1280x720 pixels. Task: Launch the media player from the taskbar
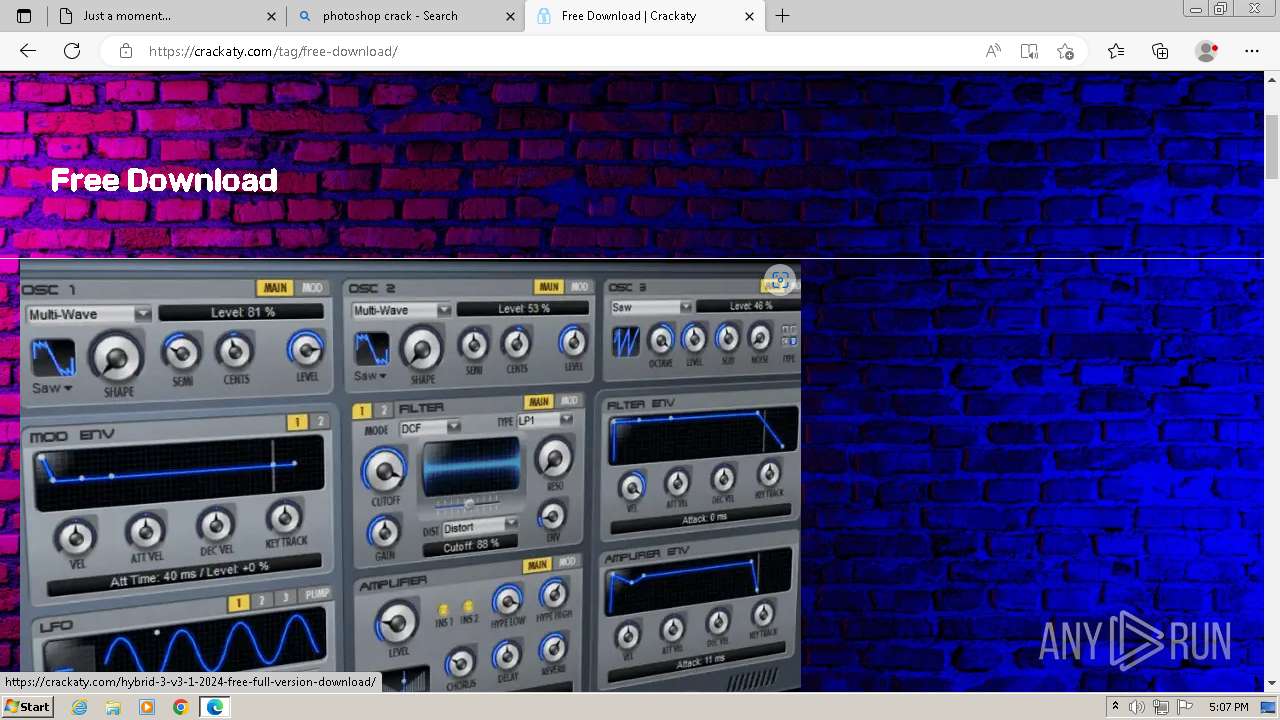(x=147, y=707)
